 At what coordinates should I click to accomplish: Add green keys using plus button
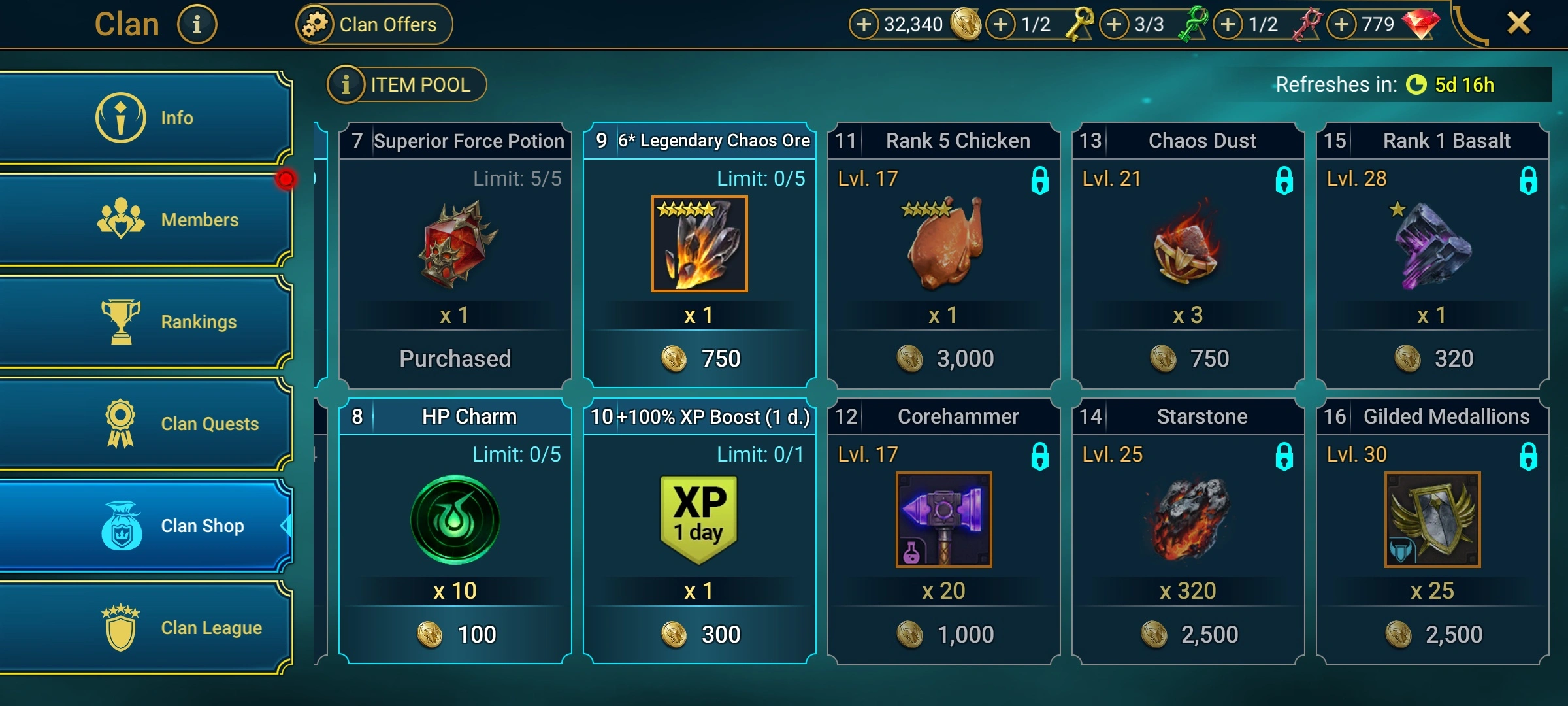coord(1114,25)
